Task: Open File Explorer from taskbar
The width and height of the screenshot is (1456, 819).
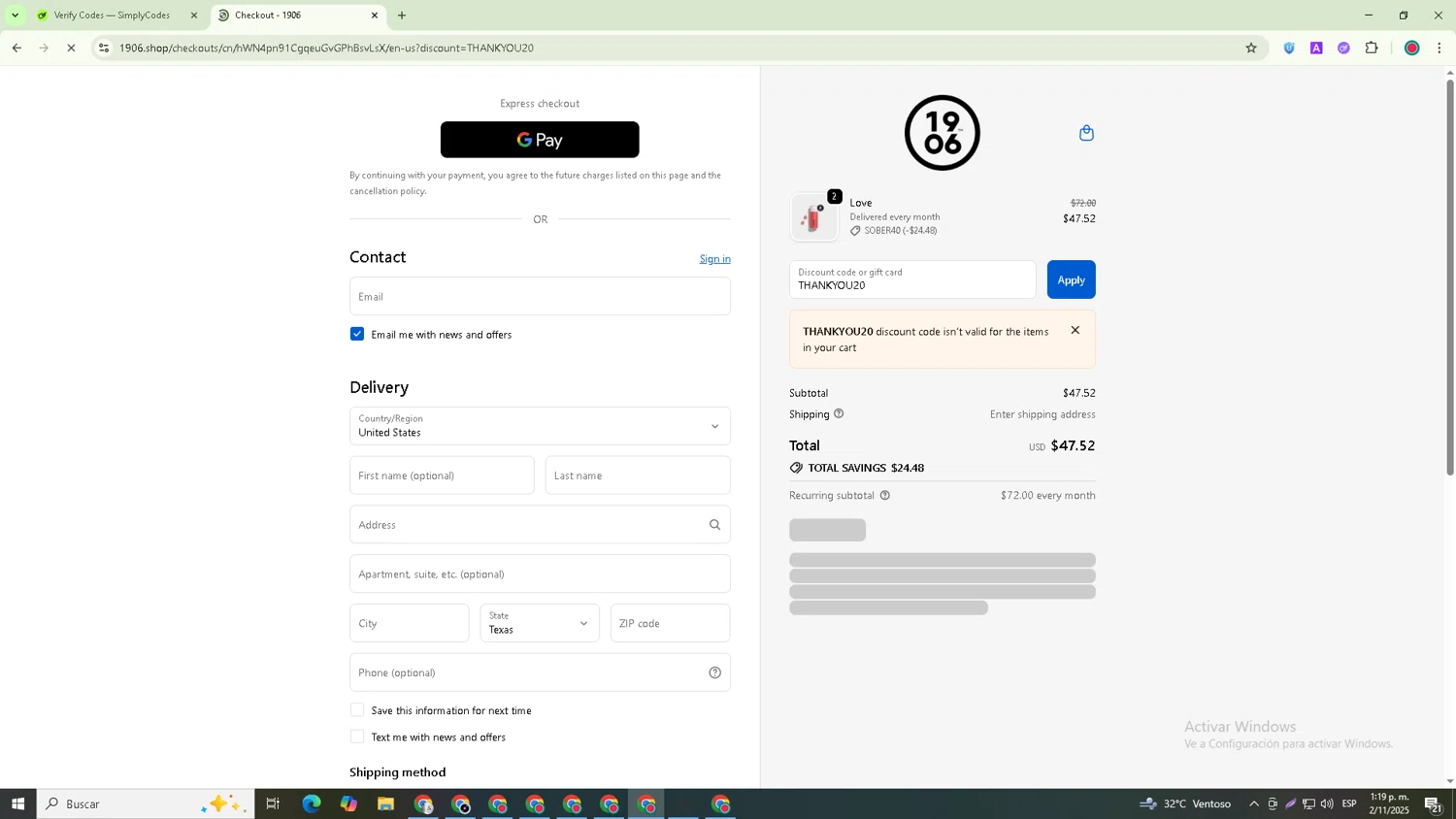Action: coord(385,803)
